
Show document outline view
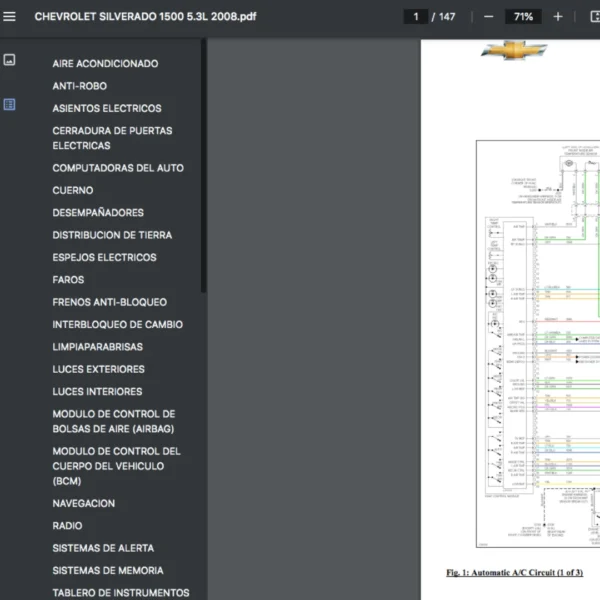pyautogui.click(x=10, y=104)
